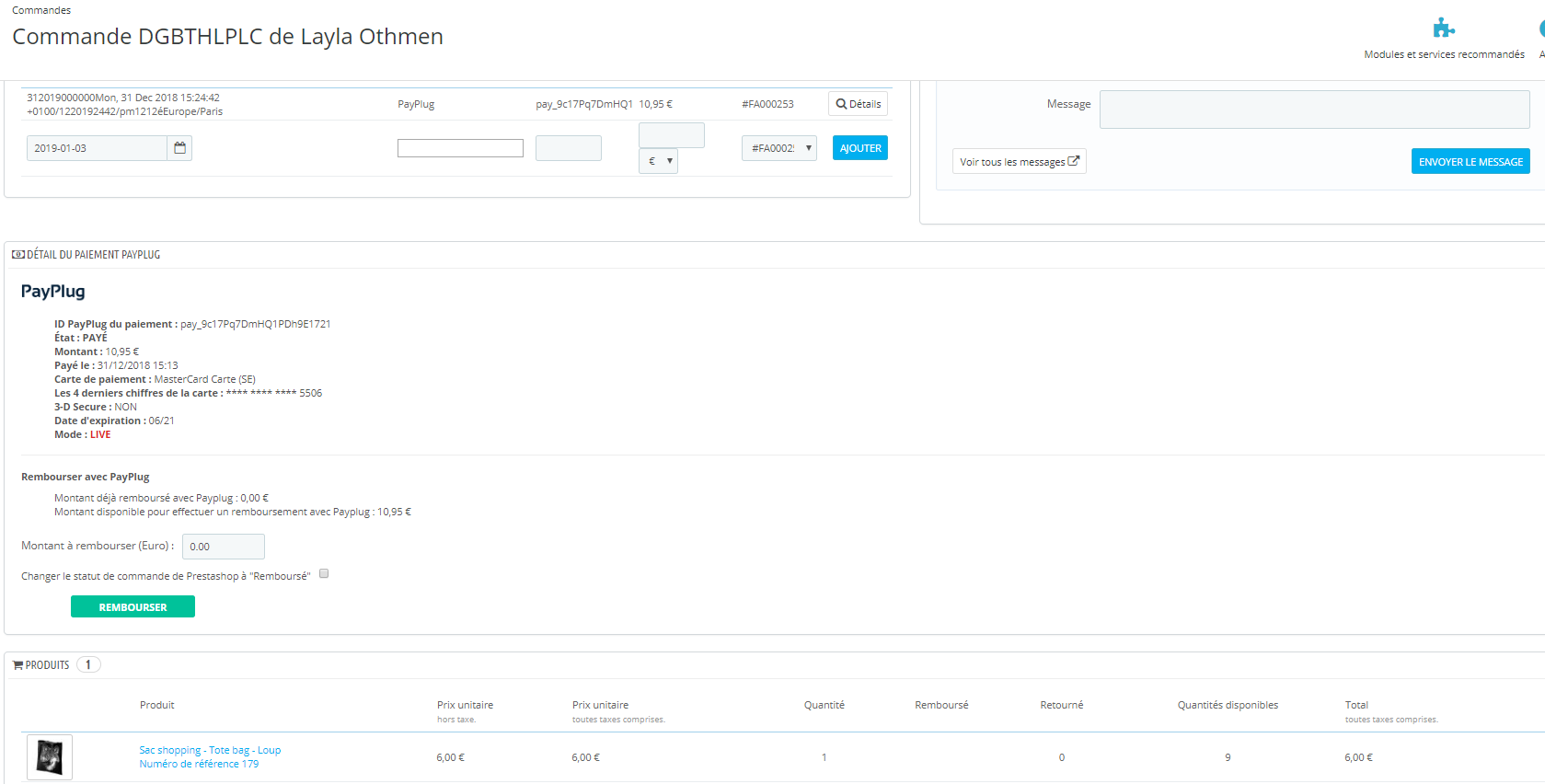Open Modules et services recommandés puzzle icon

click(1444, 28)
